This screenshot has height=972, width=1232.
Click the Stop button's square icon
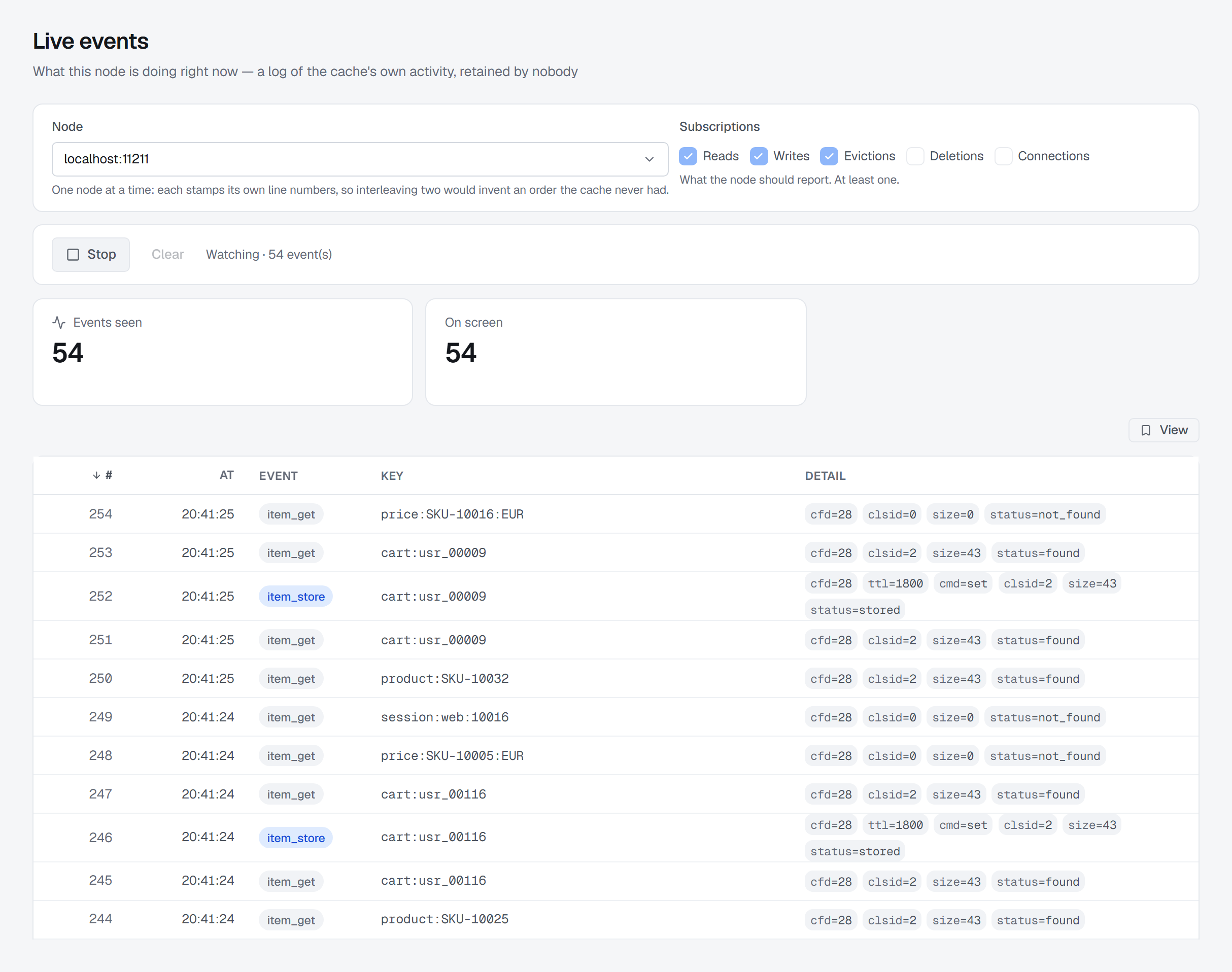tap(73, 254)
